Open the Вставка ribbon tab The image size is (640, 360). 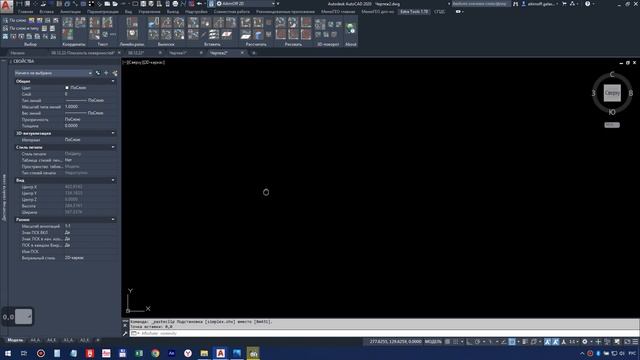(47, 12)
